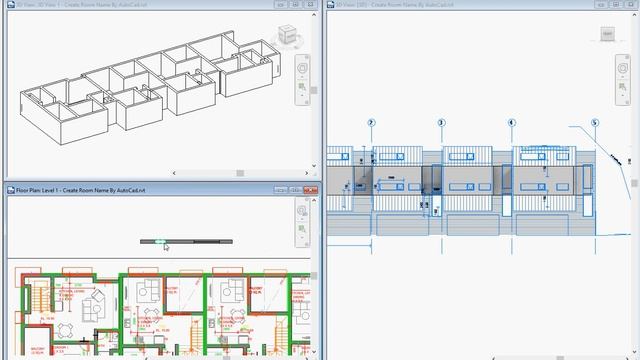Expand zoom options arrow in Floor Plan window
The height and width of the screenshot is (360, 640).
tap(302, 237)
